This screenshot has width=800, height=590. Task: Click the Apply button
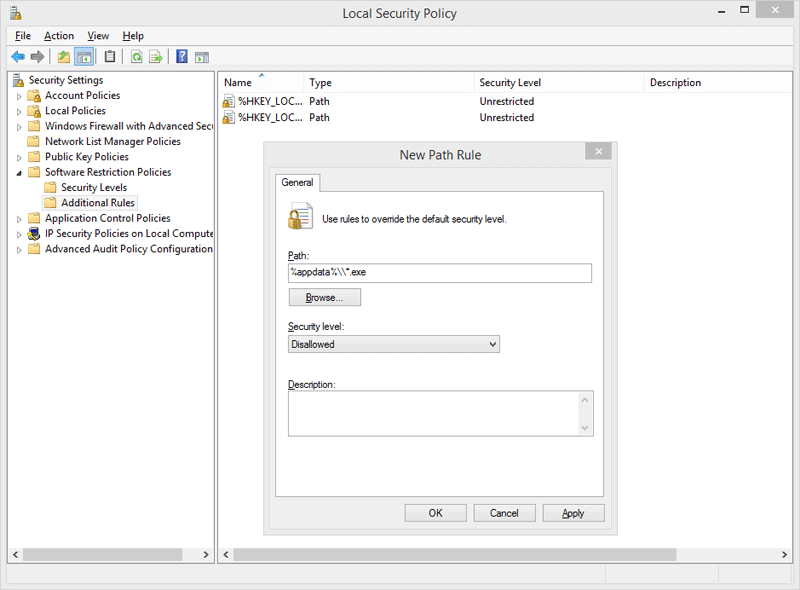pyautogui.click(x=573, y=513)
